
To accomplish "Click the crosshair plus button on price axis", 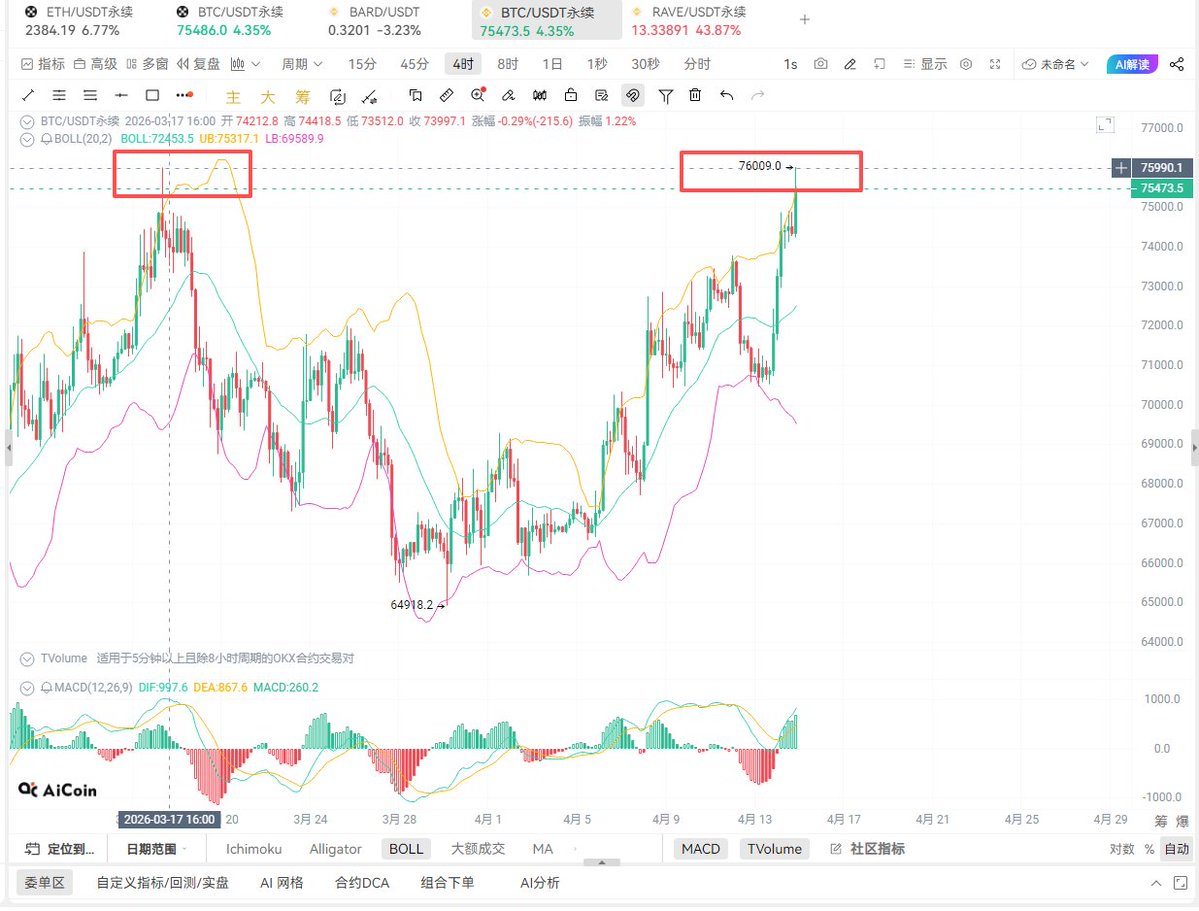I will [x=1121, y=168].
